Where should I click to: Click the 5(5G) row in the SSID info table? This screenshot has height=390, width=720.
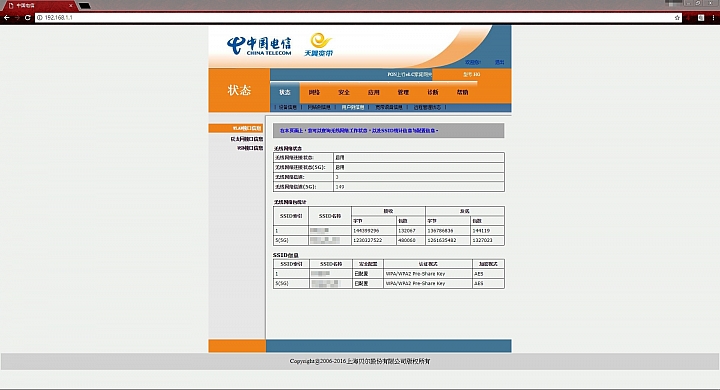pyautogui.click(x=388, y=283)
